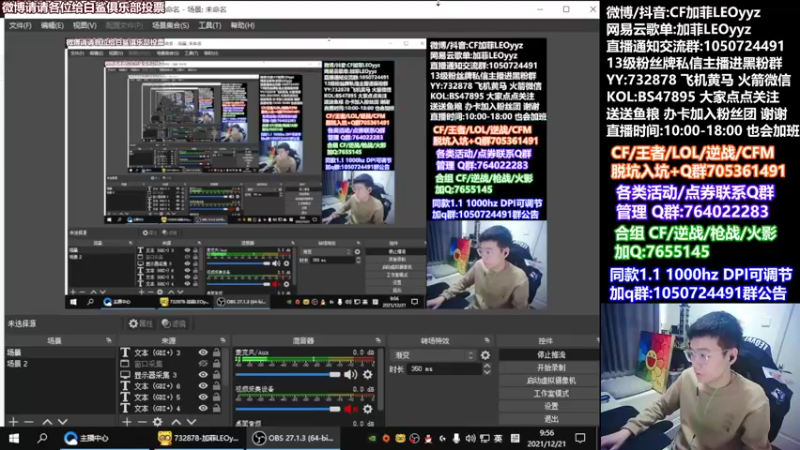Open the 文件(F) menu
This screenshot has width=800, height=450.
pos(20,25)
